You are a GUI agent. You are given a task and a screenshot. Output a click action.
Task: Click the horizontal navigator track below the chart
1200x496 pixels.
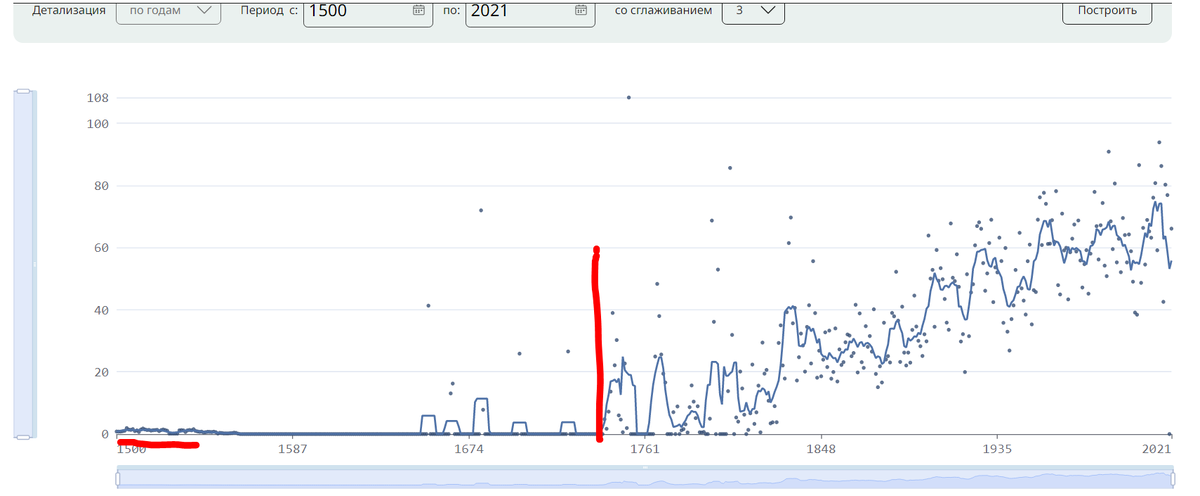point(644,479)
